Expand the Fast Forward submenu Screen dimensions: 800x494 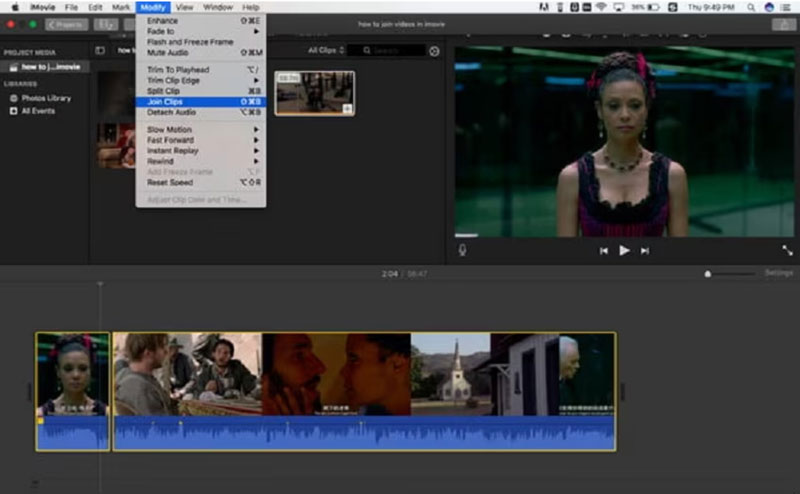pyautogui.click(x=201, y=140)
